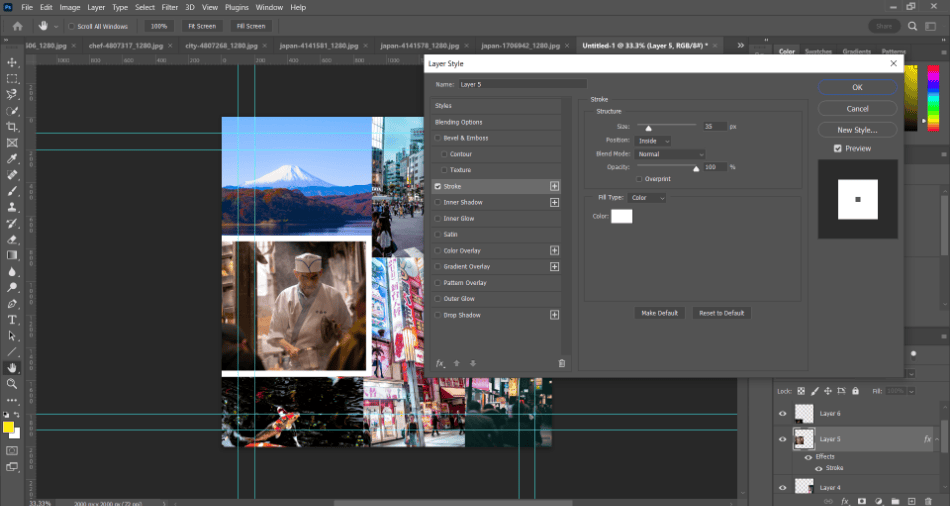Screen dimensions: 950x506
Task: Open the stroke Blend Mode dropdown
Action: point(670,154)
